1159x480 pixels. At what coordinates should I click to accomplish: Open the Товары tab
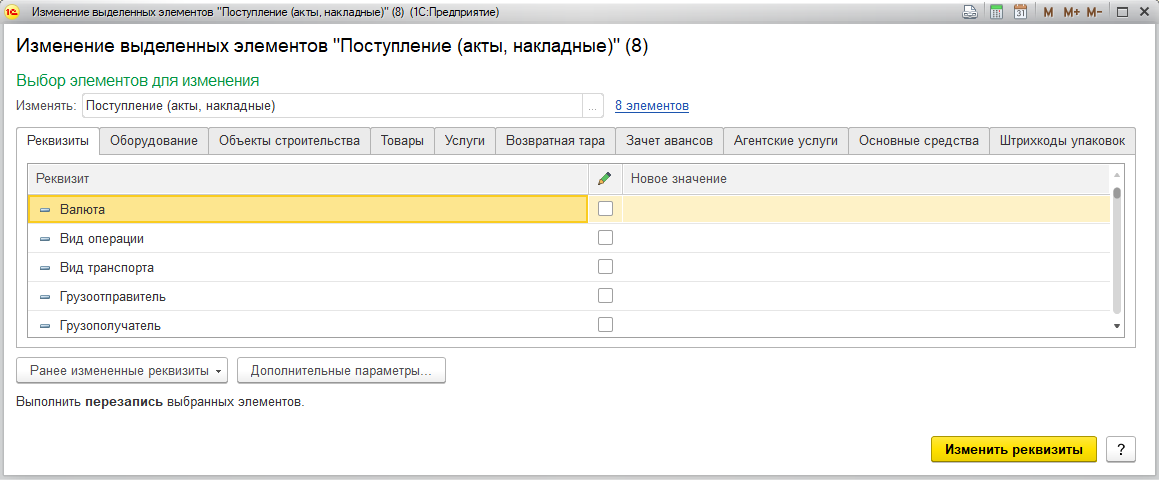(402, 141)
